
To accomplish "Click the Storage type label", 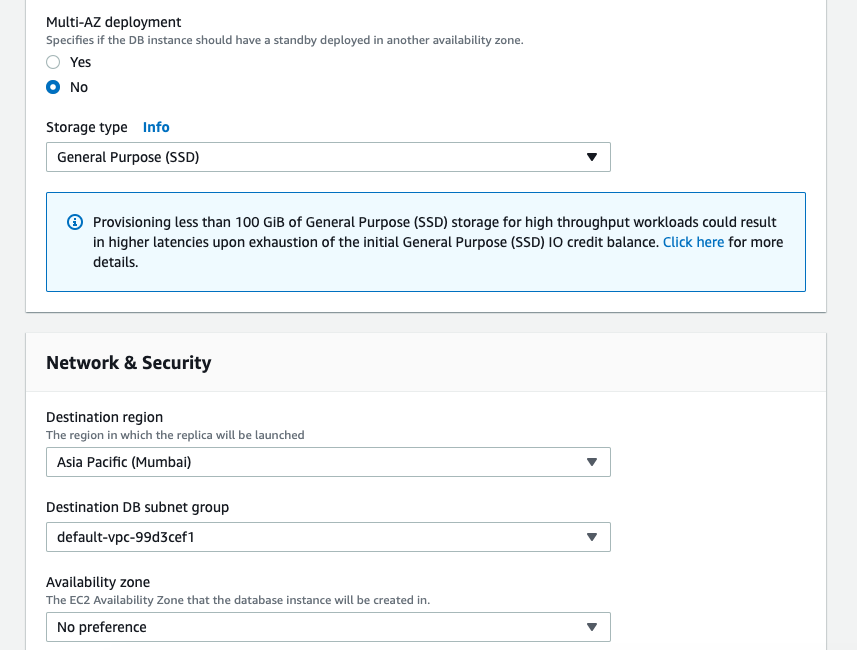I will [86, 127].
